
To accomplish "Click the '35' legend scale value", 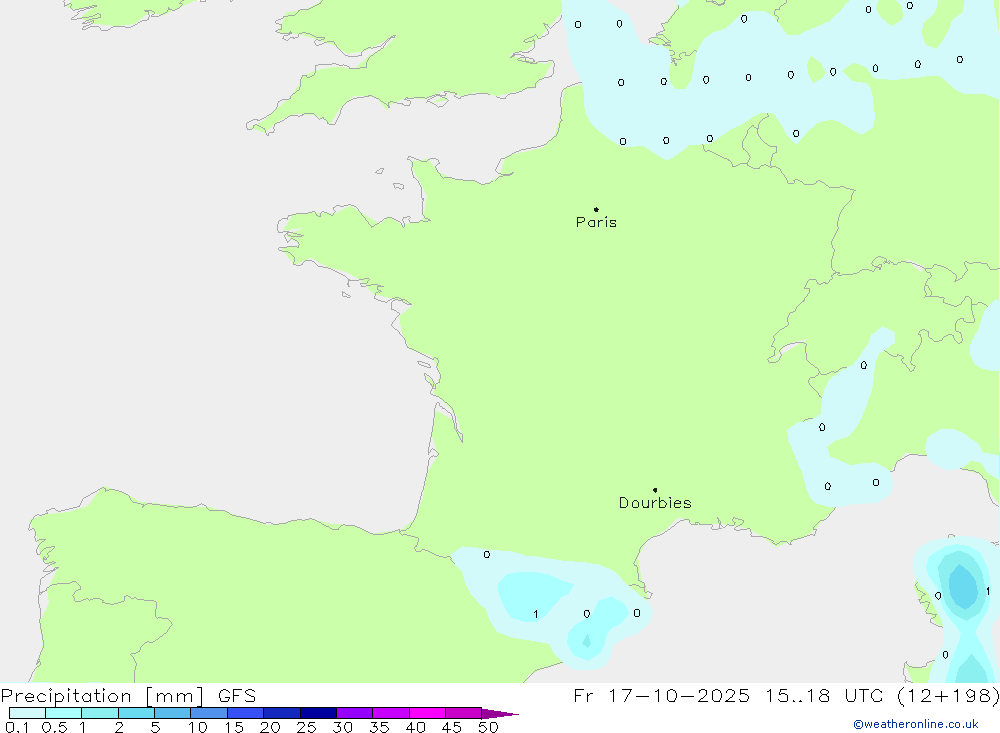I will [x=379, y=727].
